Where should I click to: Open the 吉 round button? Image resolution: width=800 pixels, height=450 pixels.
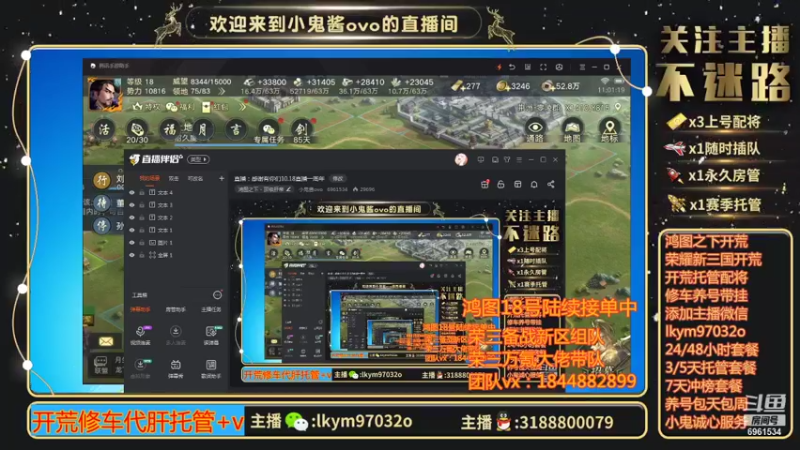pyautogui.click(x=235, y=130)
